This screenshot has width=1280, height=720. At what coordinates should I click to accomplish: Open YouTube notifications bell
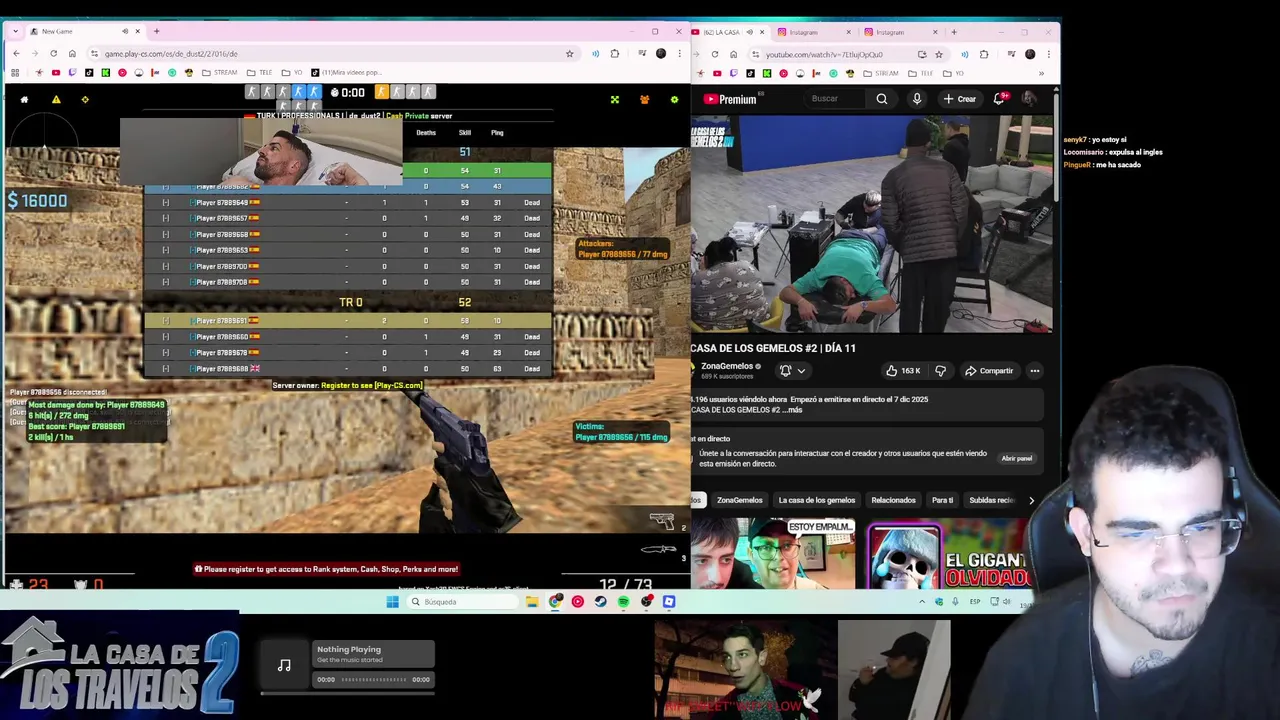pyautogui.click(x=999, y=98)
